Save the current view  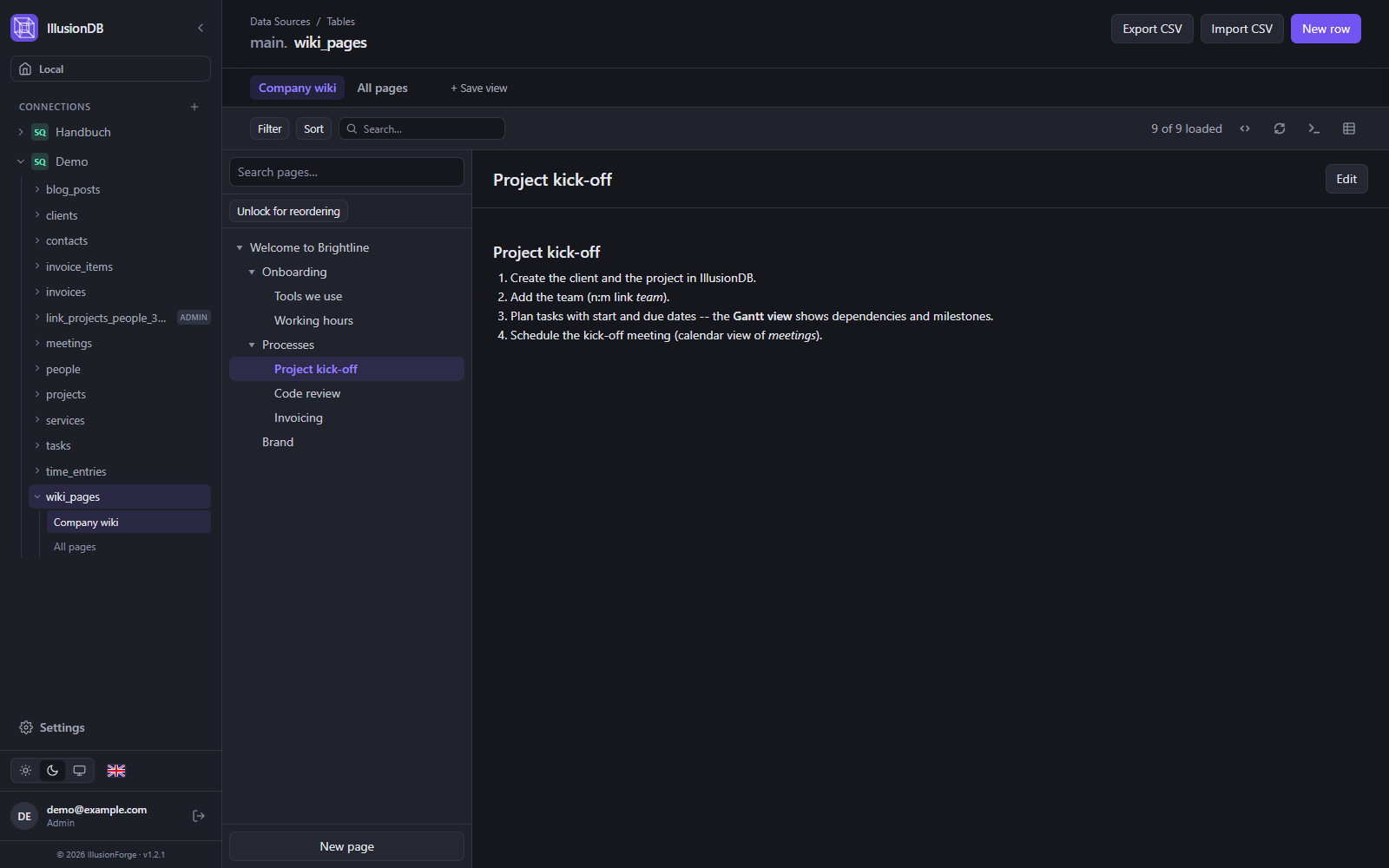click(x=479, y=88)
